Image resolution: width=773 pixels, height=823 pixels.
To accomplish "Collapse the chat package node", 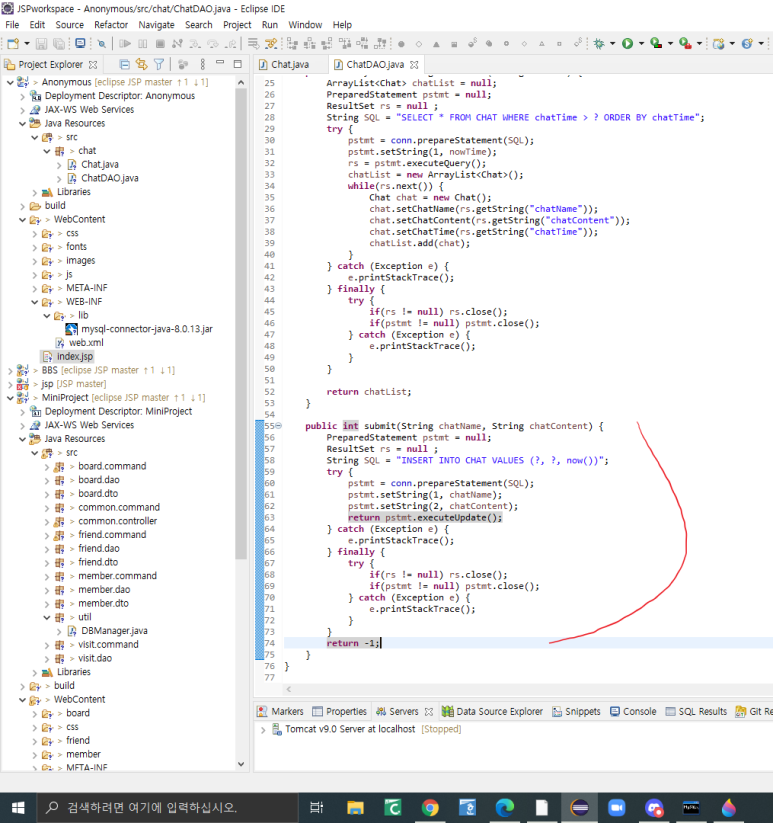I will [x=47, y=151].
